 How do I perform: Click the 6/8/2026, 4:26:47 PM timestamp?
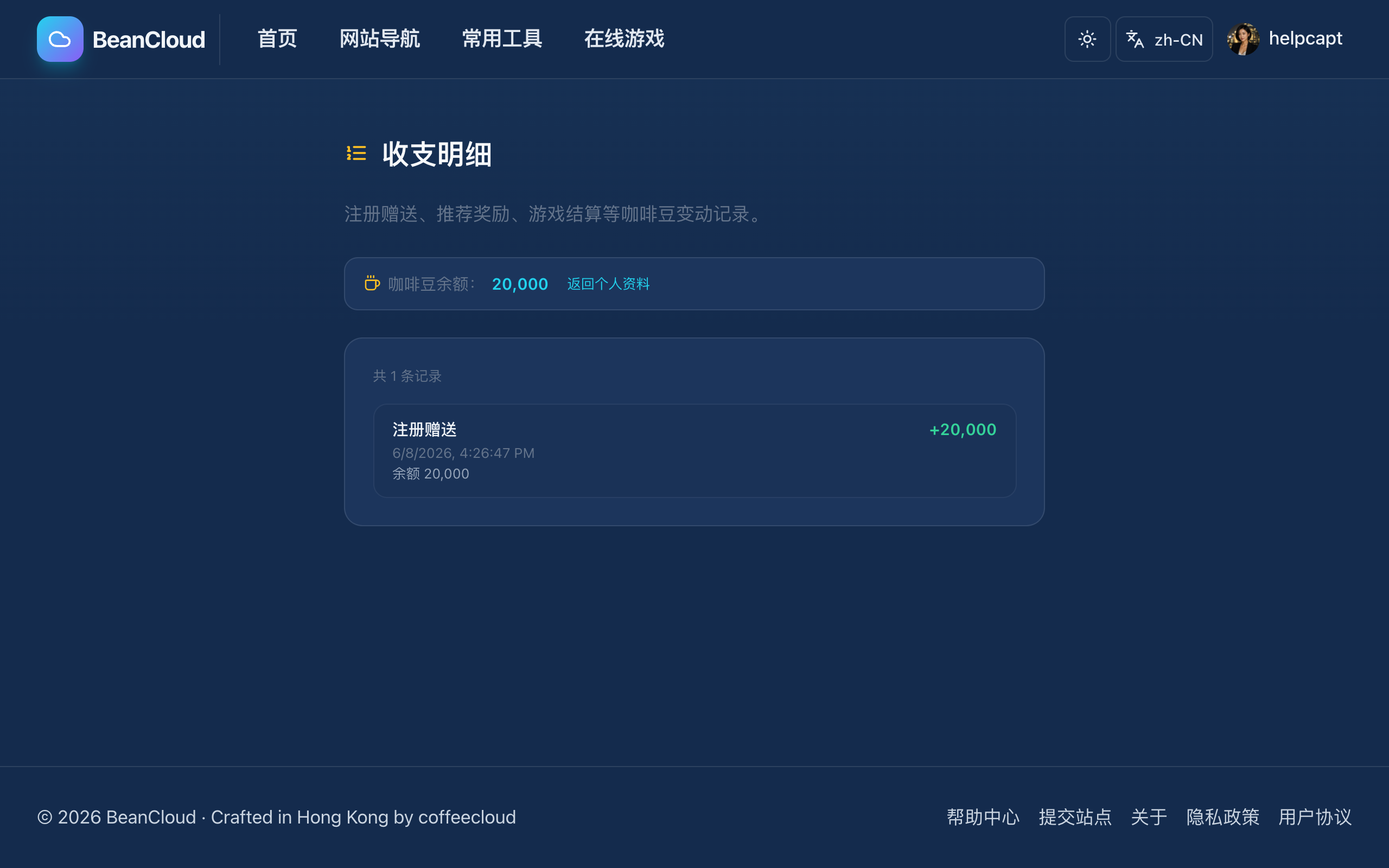pos(463,453)
